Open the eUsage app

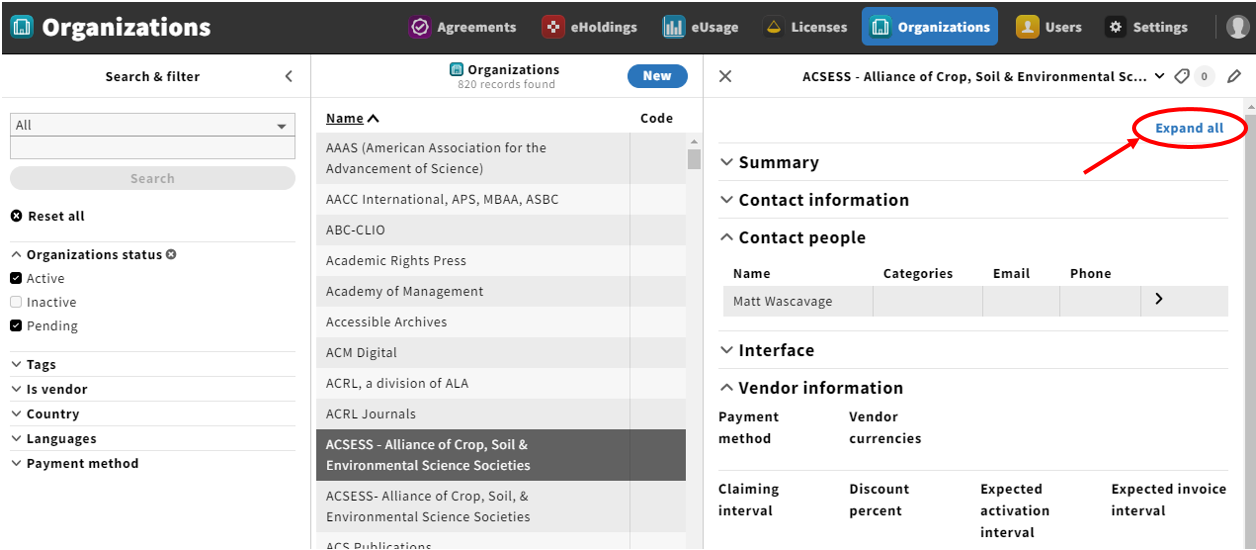[x=700, y=27]
